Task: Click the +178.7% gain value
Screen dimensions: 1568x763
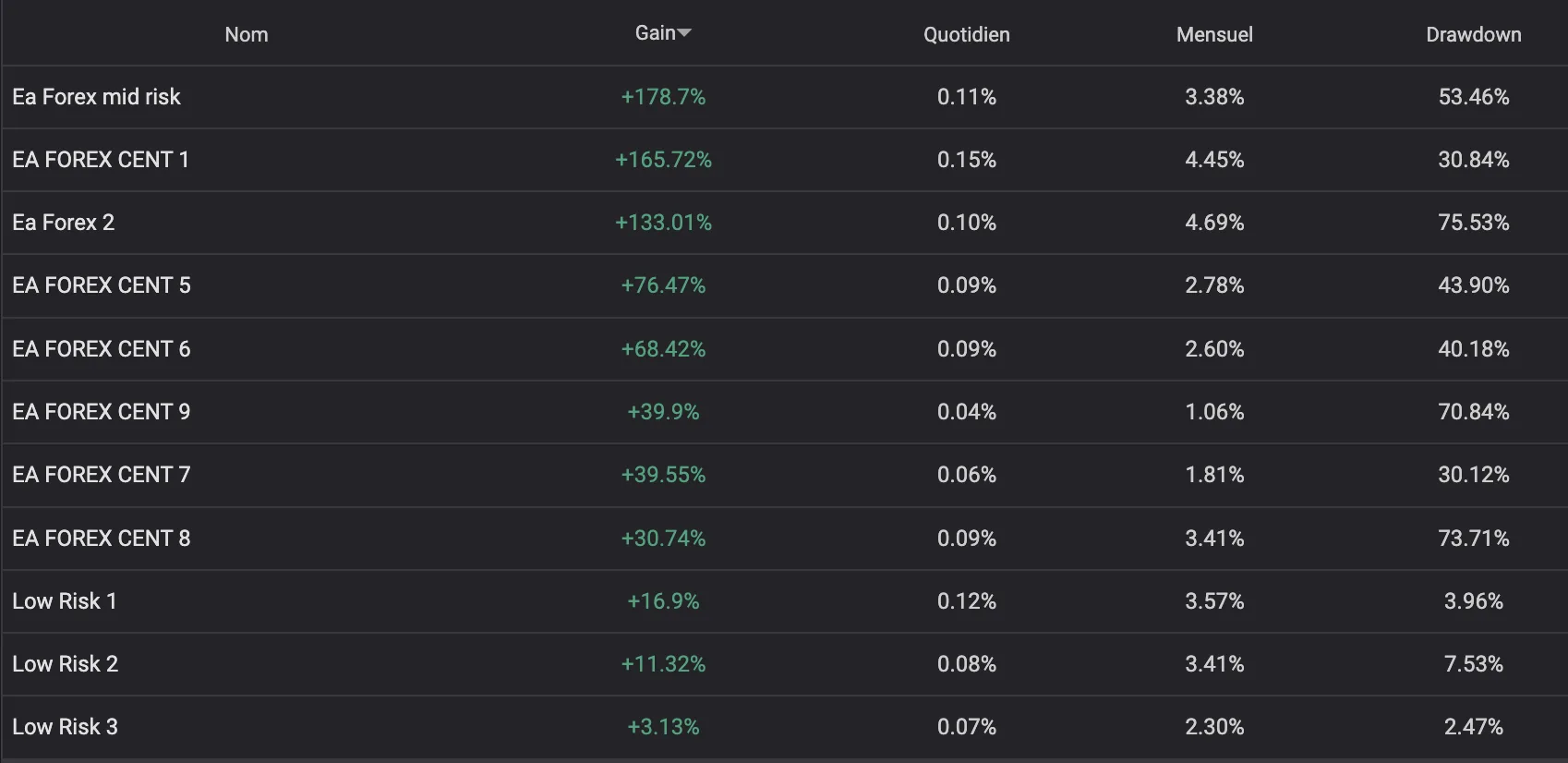Action: (663, 97)
